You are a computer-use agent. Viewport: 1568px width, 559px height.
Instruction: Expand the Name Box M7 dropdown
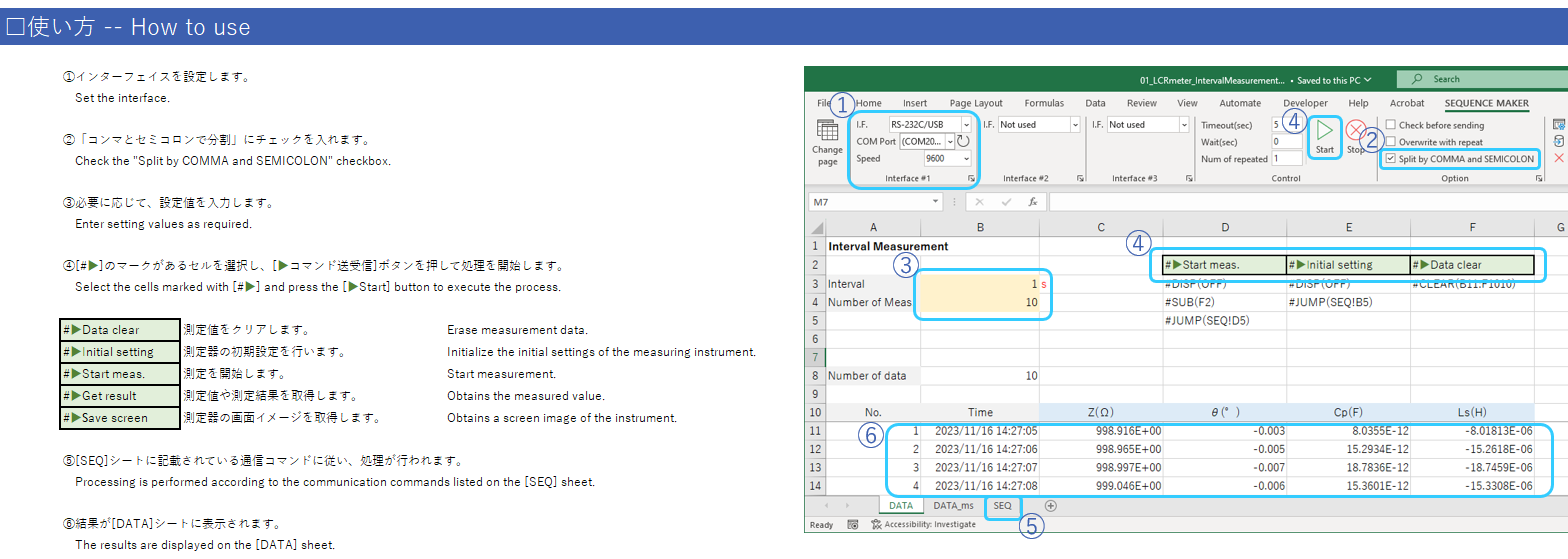pos(936,202)
